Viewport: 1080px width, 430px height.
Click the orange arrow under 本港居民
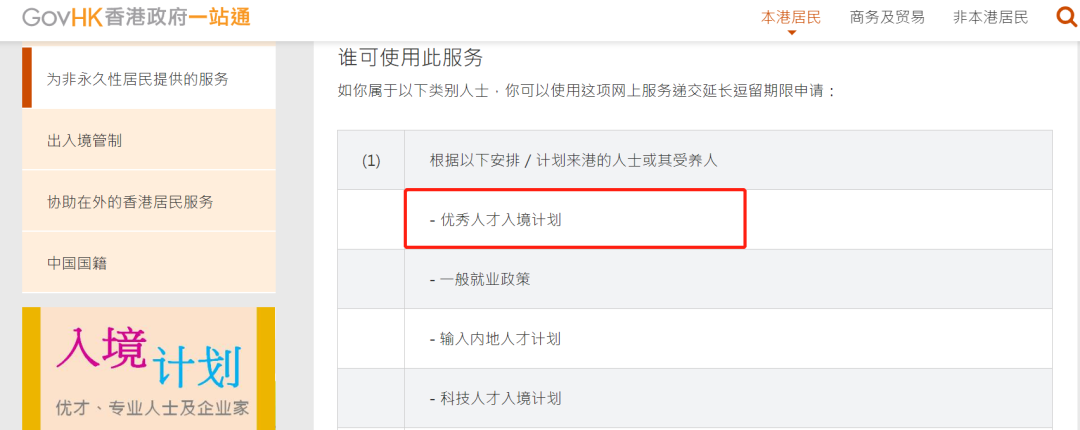coord(791,32)
